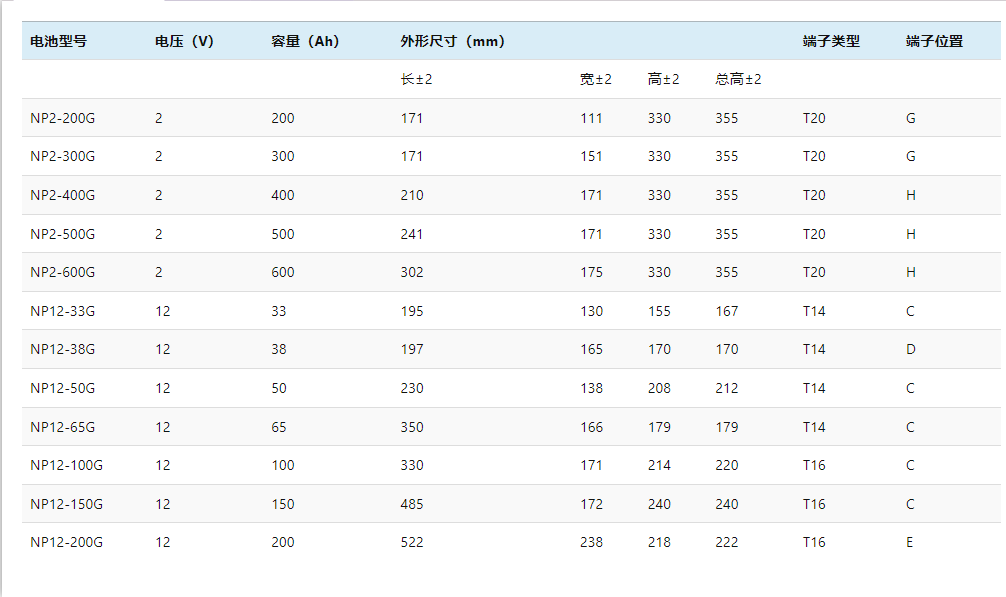The height and width of the screenshot is (597, 1006).
Task: Click capacity 38 in NP12-38G row
Action: coord(278,349)
